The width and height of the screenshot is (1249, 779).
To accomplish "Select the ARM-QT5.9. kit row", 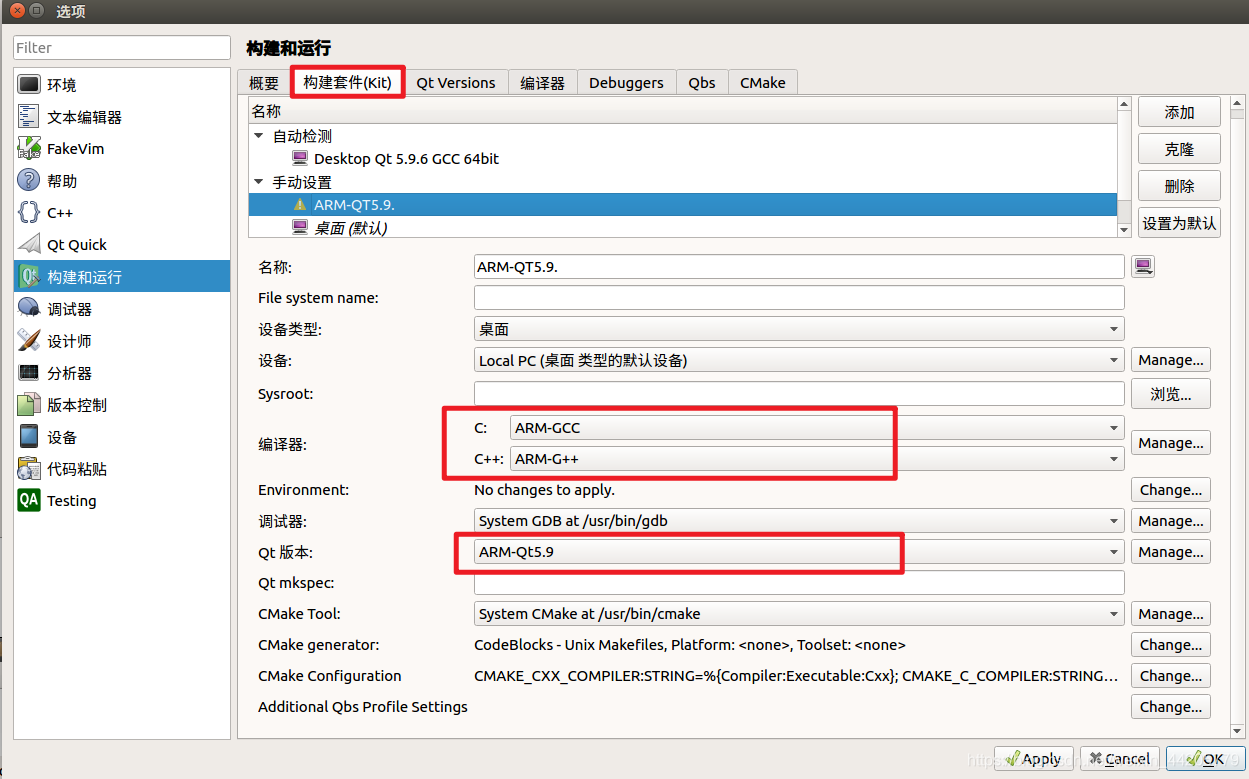I will 683,204.
